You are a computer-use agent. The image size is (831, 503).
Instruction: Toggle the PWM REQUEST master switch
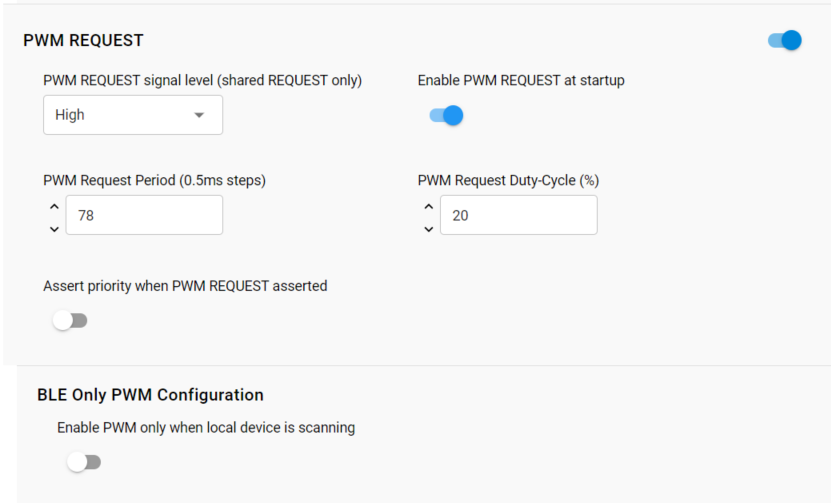click(x=785, y=40)
